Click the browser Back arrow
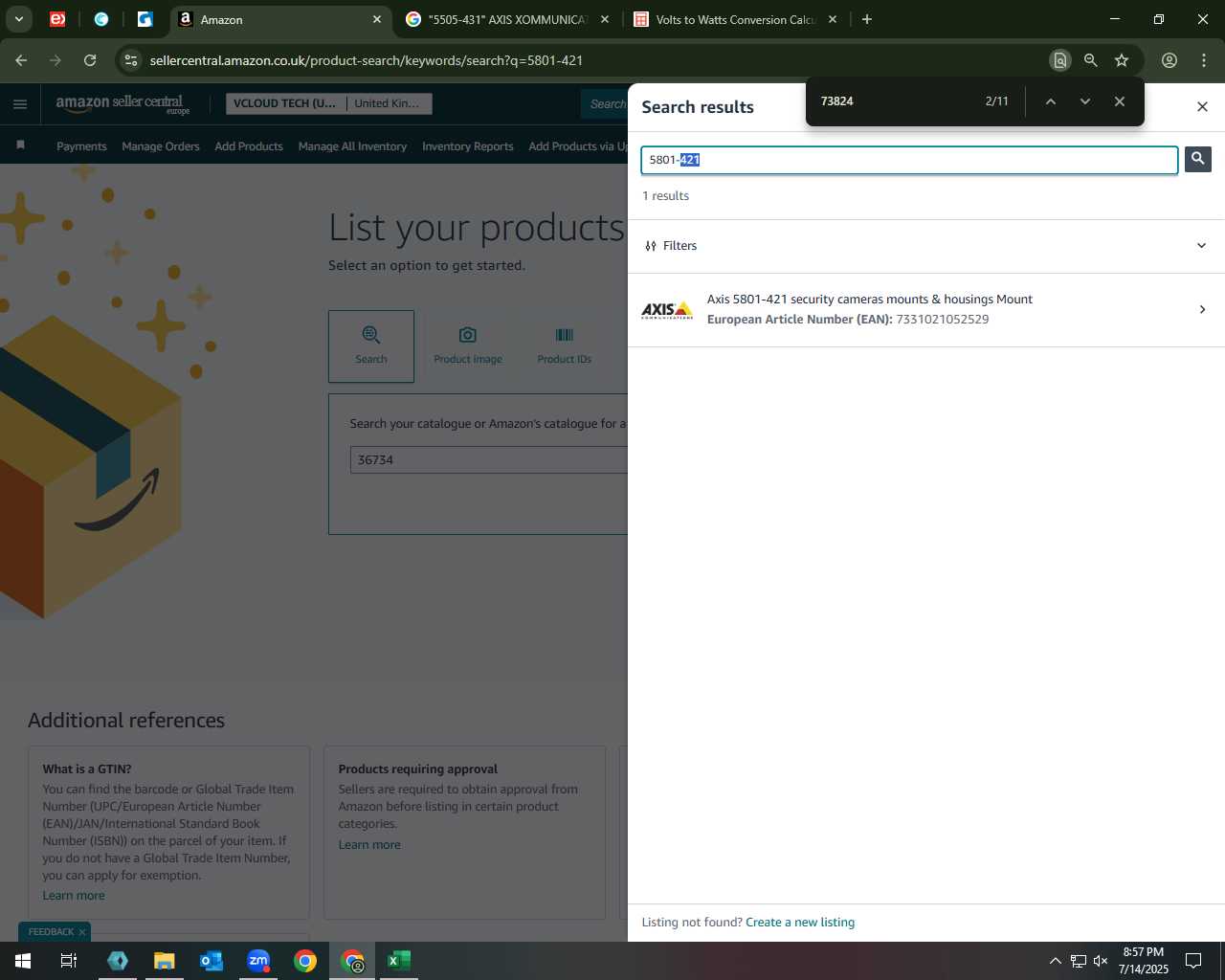Image resolution: width=1225 pixels, height=980 pixels. 21,60
